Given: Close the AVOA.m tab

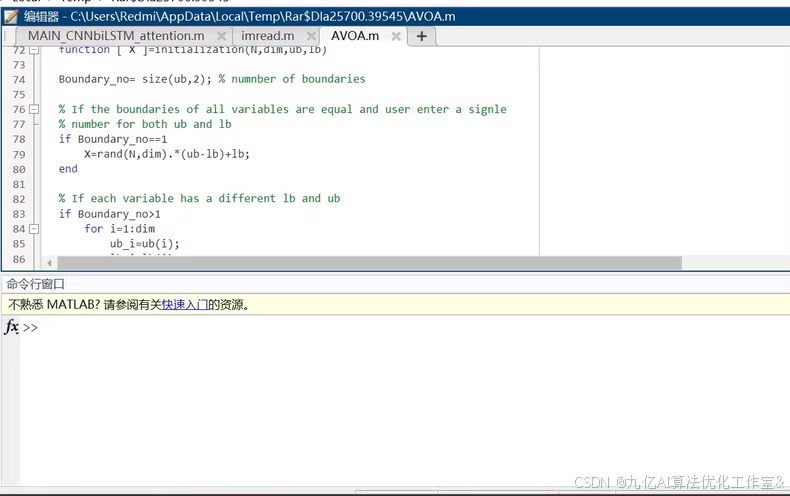Looking at the screenshot, I should tap(396, 36).
